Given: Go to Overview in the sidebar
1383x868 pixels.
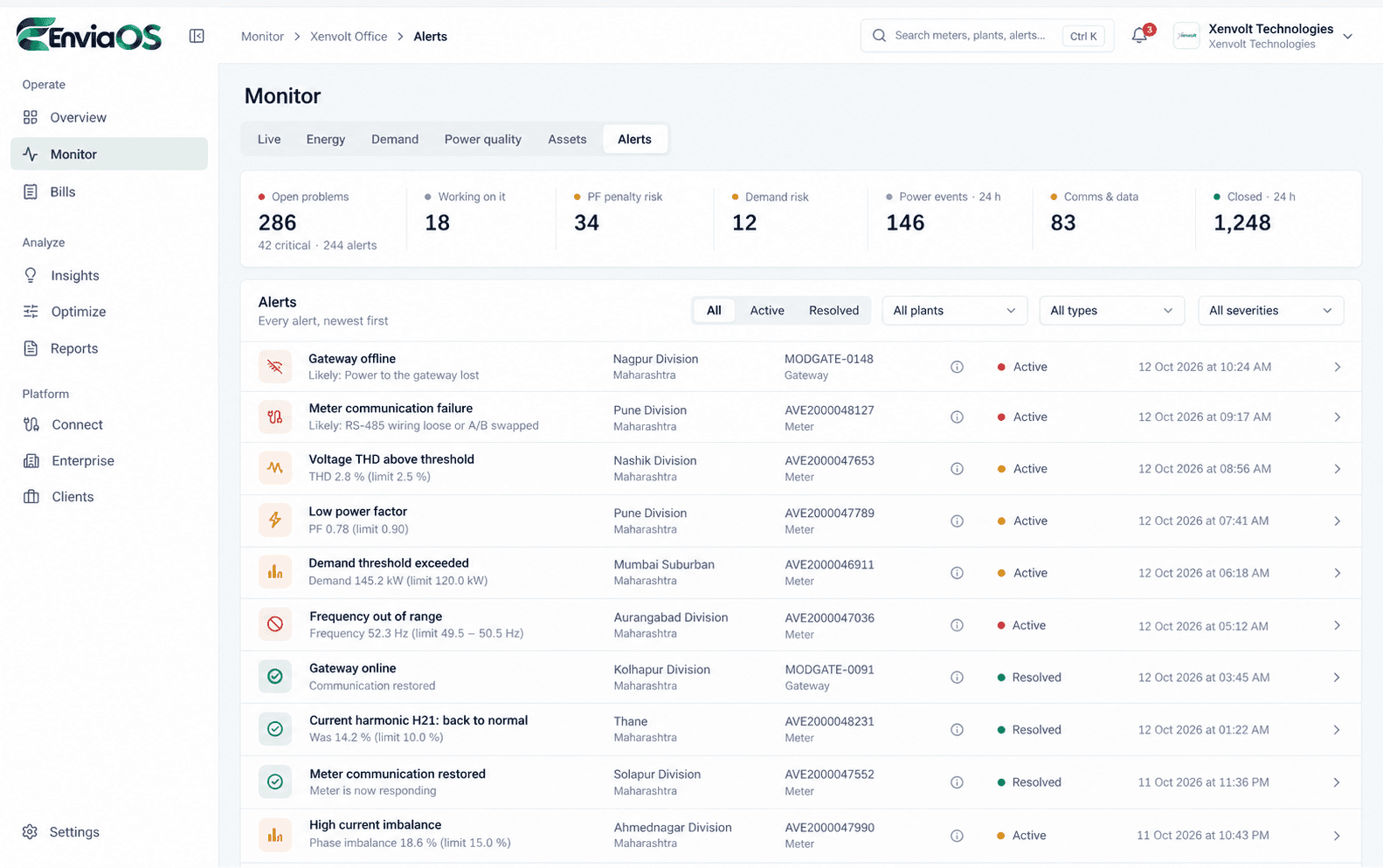Looking at the screenshot, I should 109,118.
